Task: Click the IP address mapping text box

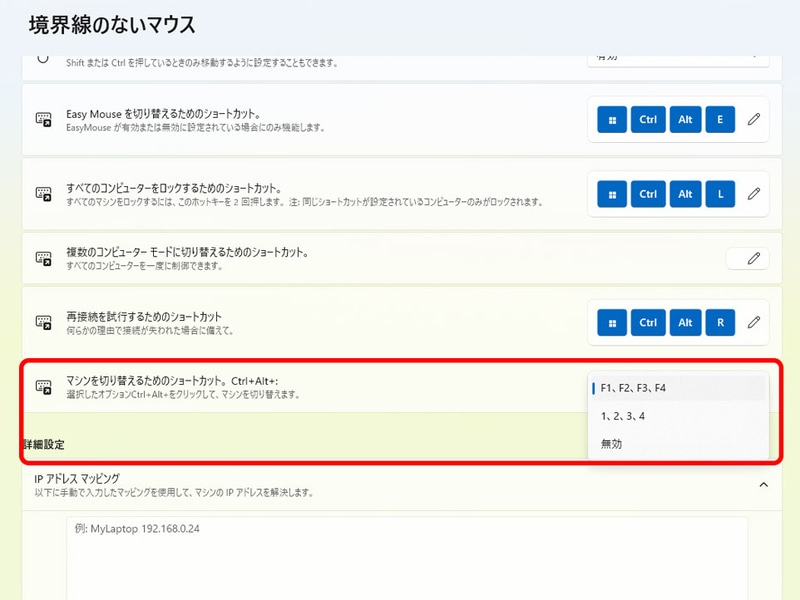Action: click(x=407, y=558)
